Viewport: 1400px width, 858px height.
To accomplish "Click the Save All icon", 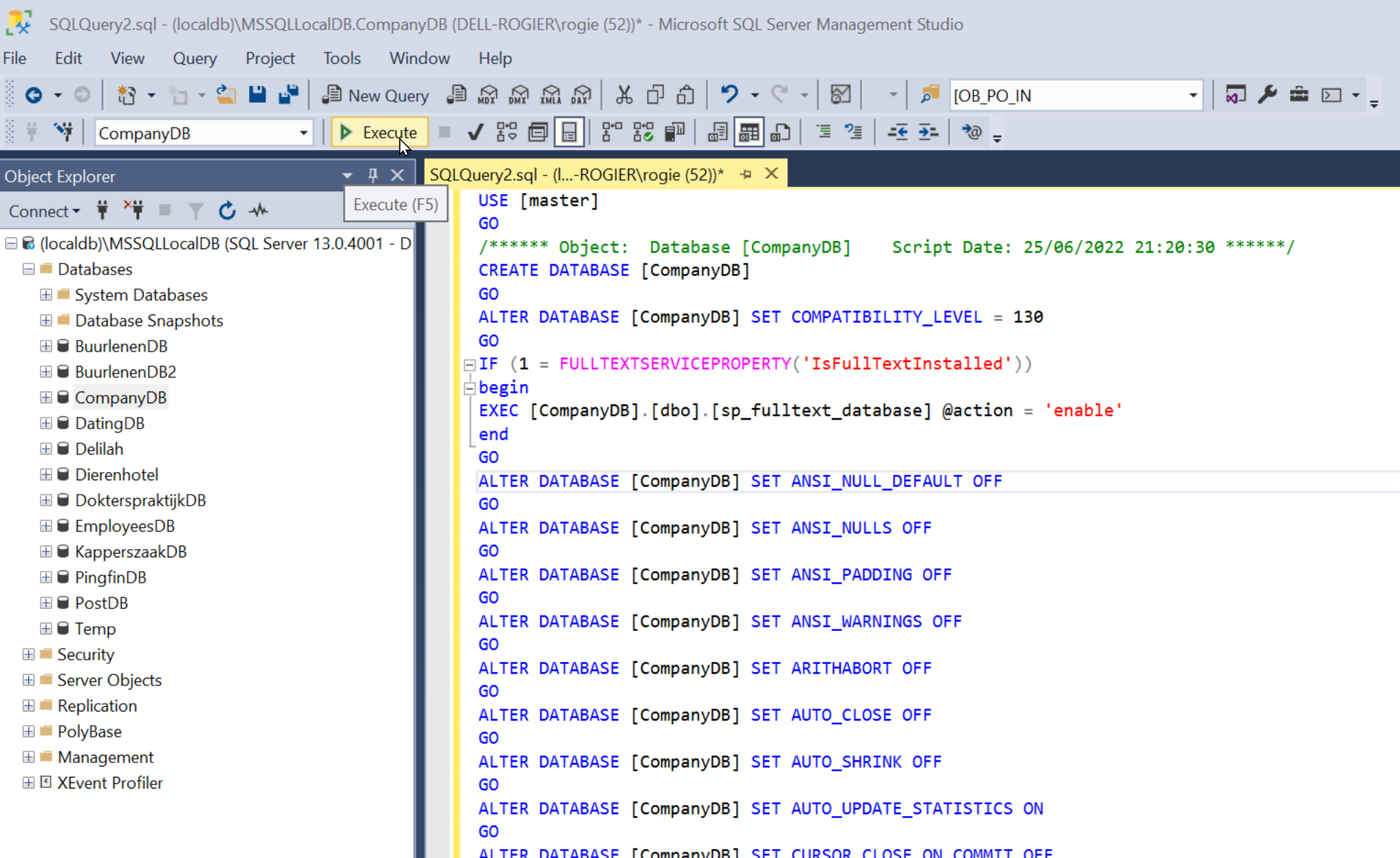I will [x=288, y=95].
